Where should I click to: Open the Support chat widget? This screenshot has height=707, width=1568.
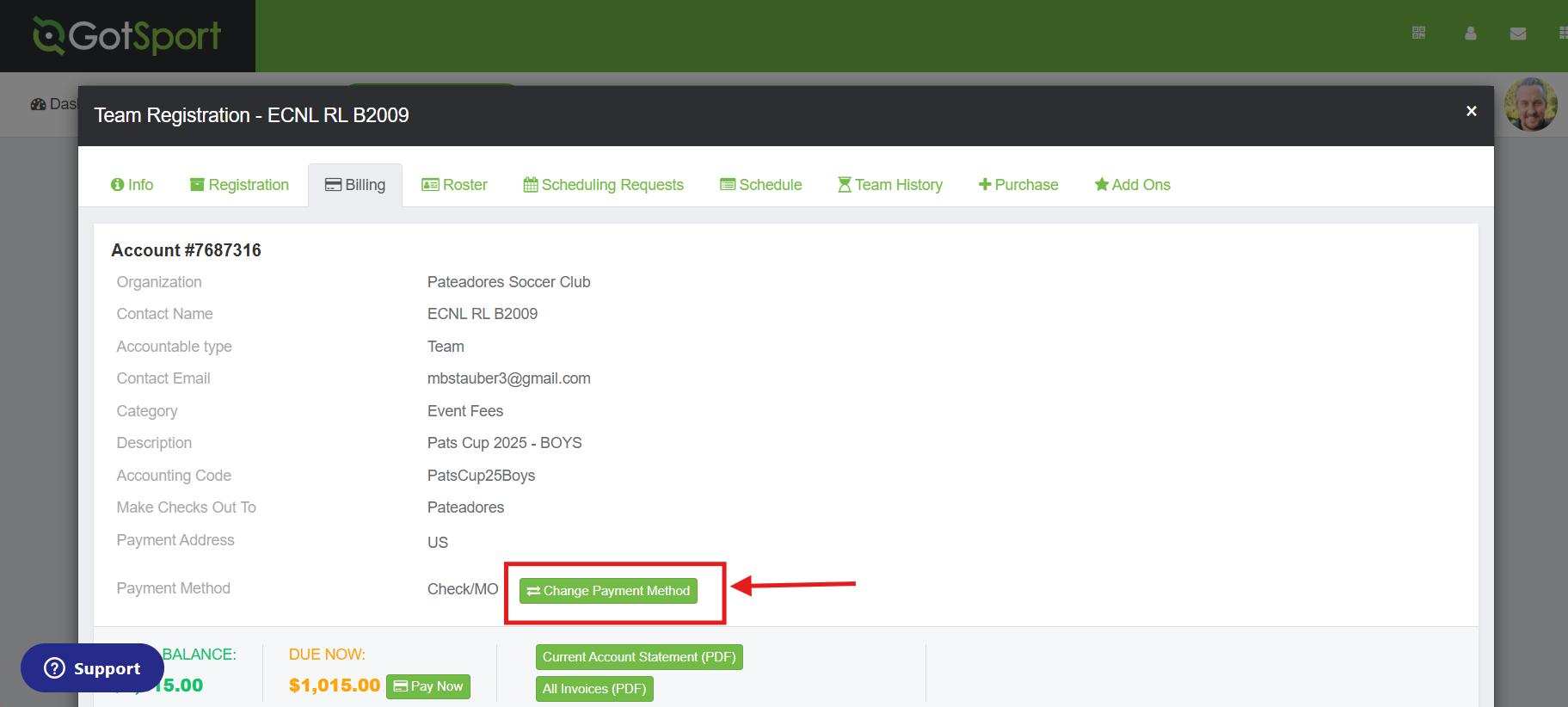coord(92,668)
